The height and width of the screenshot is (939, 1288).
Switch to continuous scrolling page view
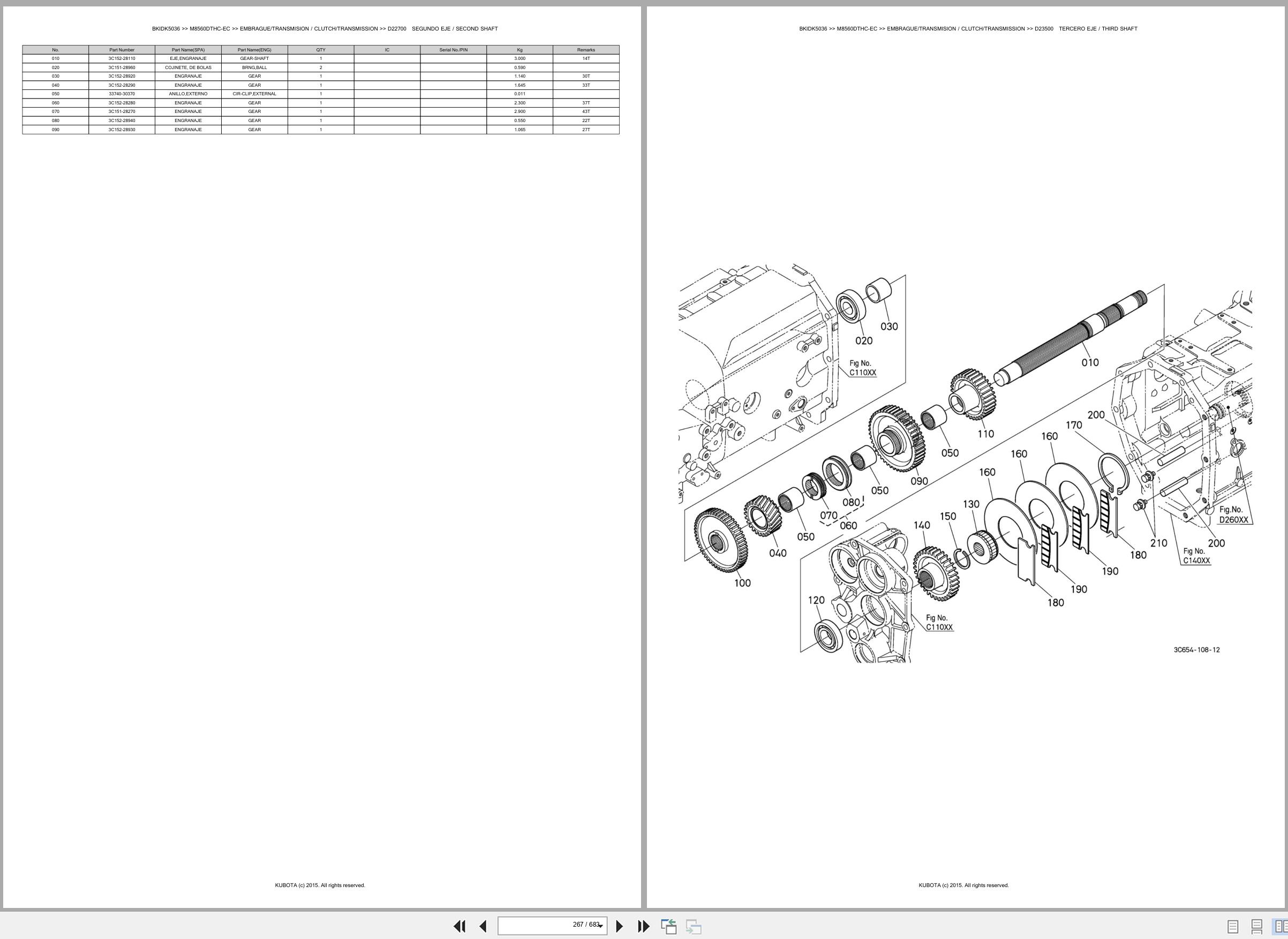click(x=1257, y=927)
